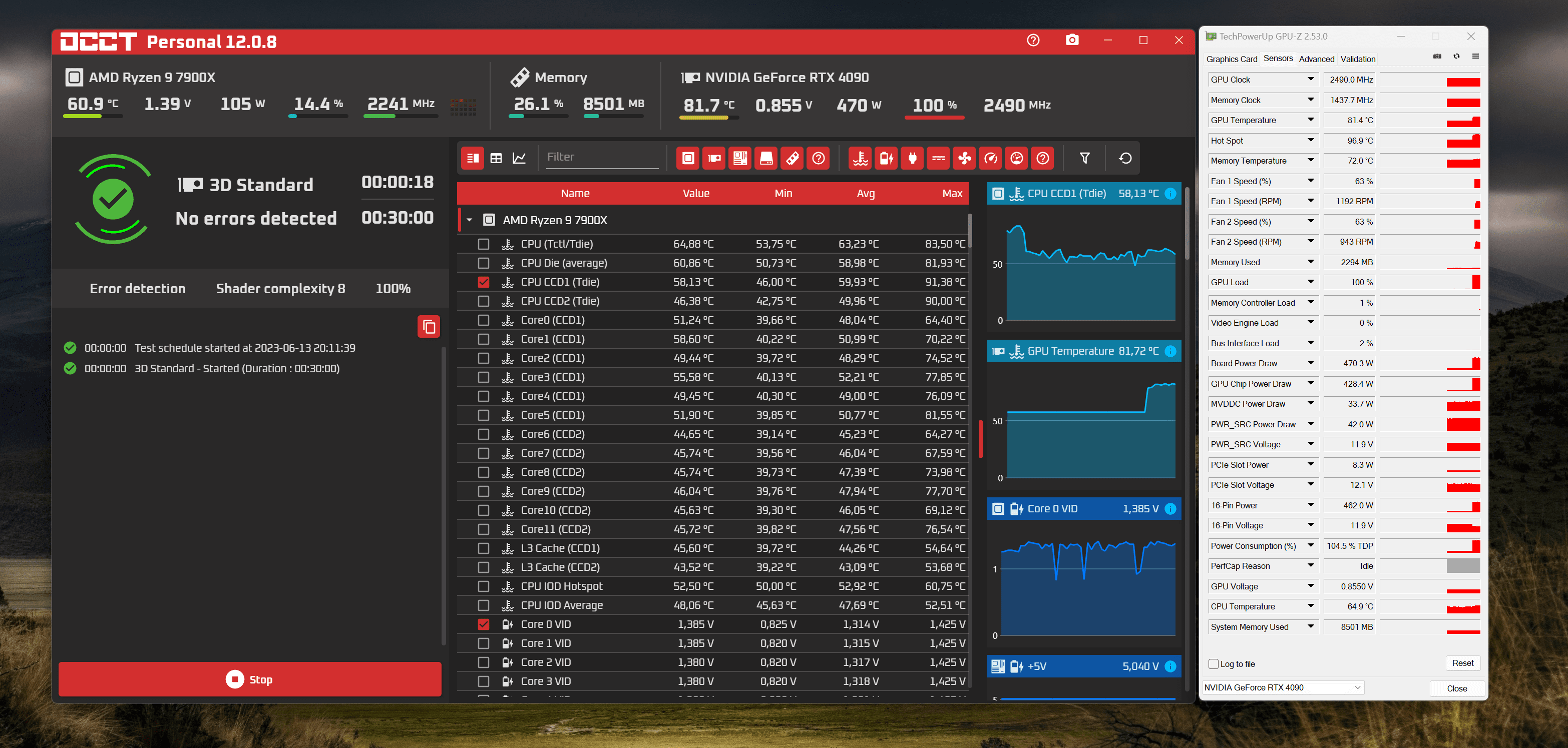Click the unknown-hardware question mark filter button
The width and height of the screenshot is (1568, 748).
point(819,158)
